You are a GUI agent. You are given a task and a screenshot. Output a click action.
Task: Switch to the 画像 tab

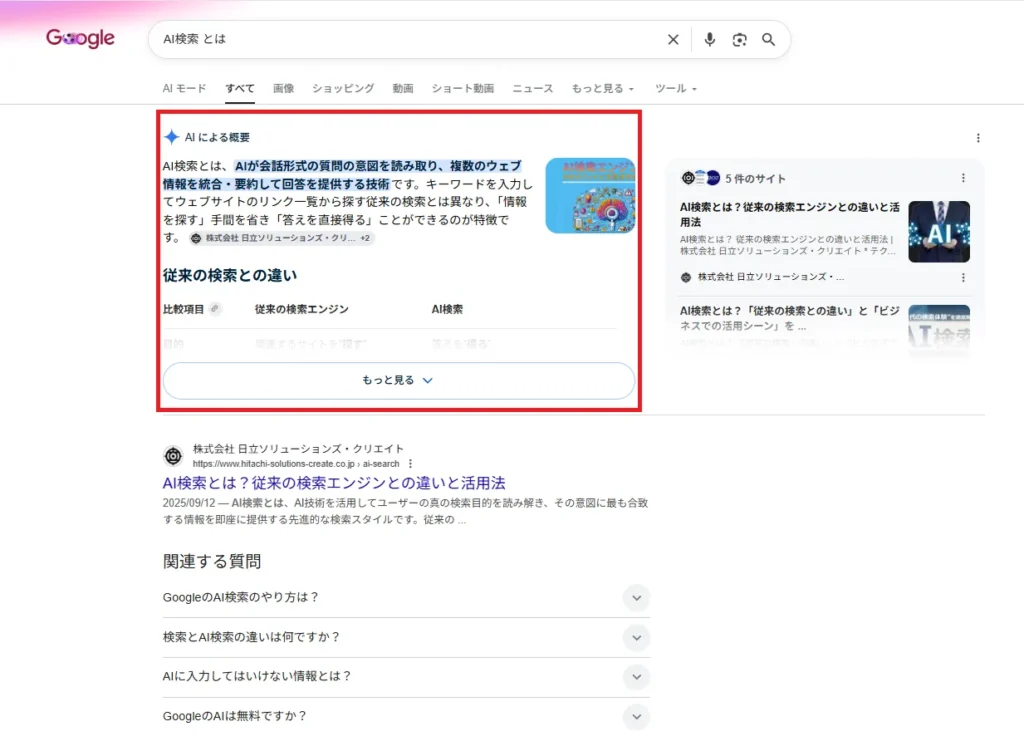pyautogui.click(x=283, y=88)
